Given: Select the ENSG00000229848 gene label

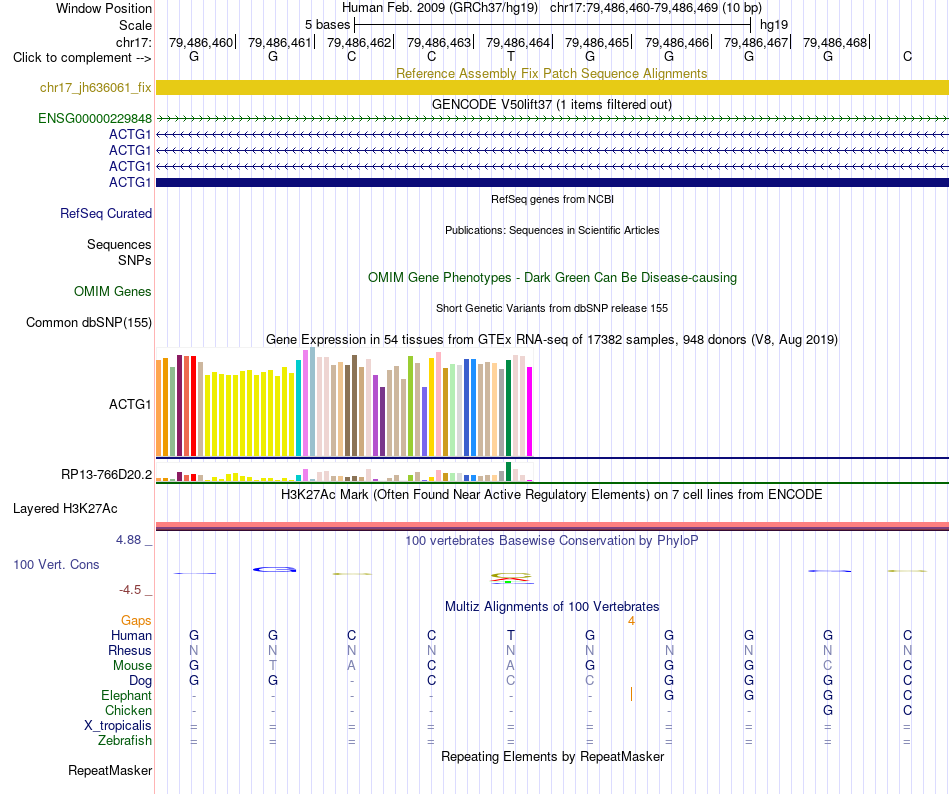Looking at the screenshot, I should click(95, 119).
